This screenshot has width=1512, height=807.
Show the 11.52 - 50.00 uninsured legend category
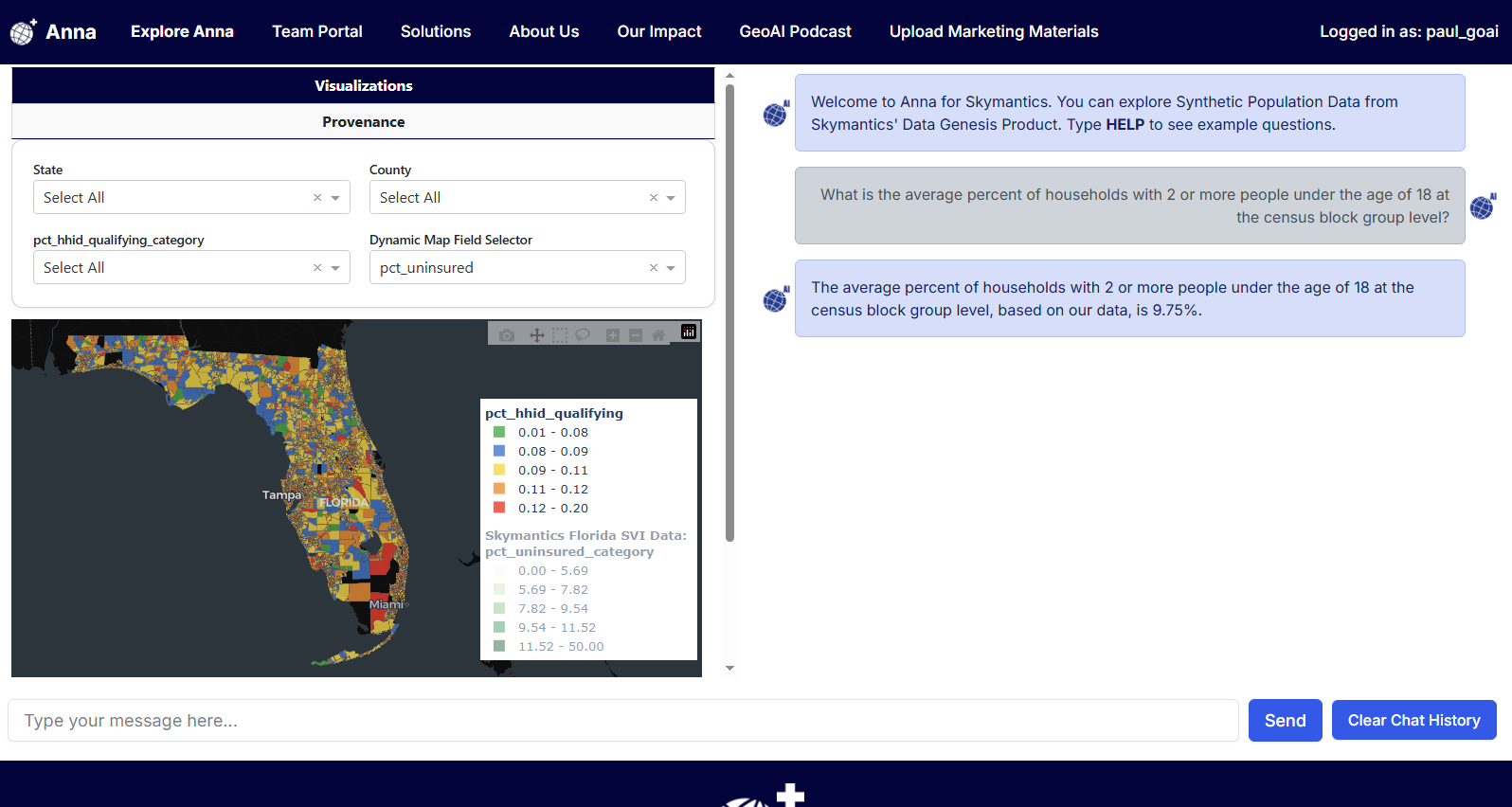560,647
